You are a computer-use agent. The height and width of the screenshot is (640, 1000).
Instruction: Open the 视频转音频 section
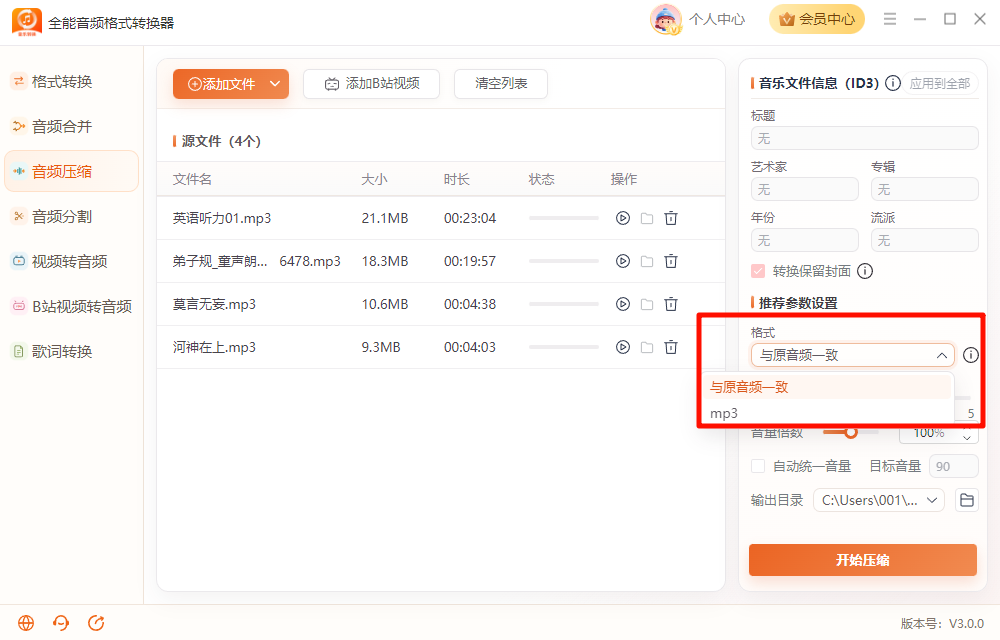(x=71, y=261)
